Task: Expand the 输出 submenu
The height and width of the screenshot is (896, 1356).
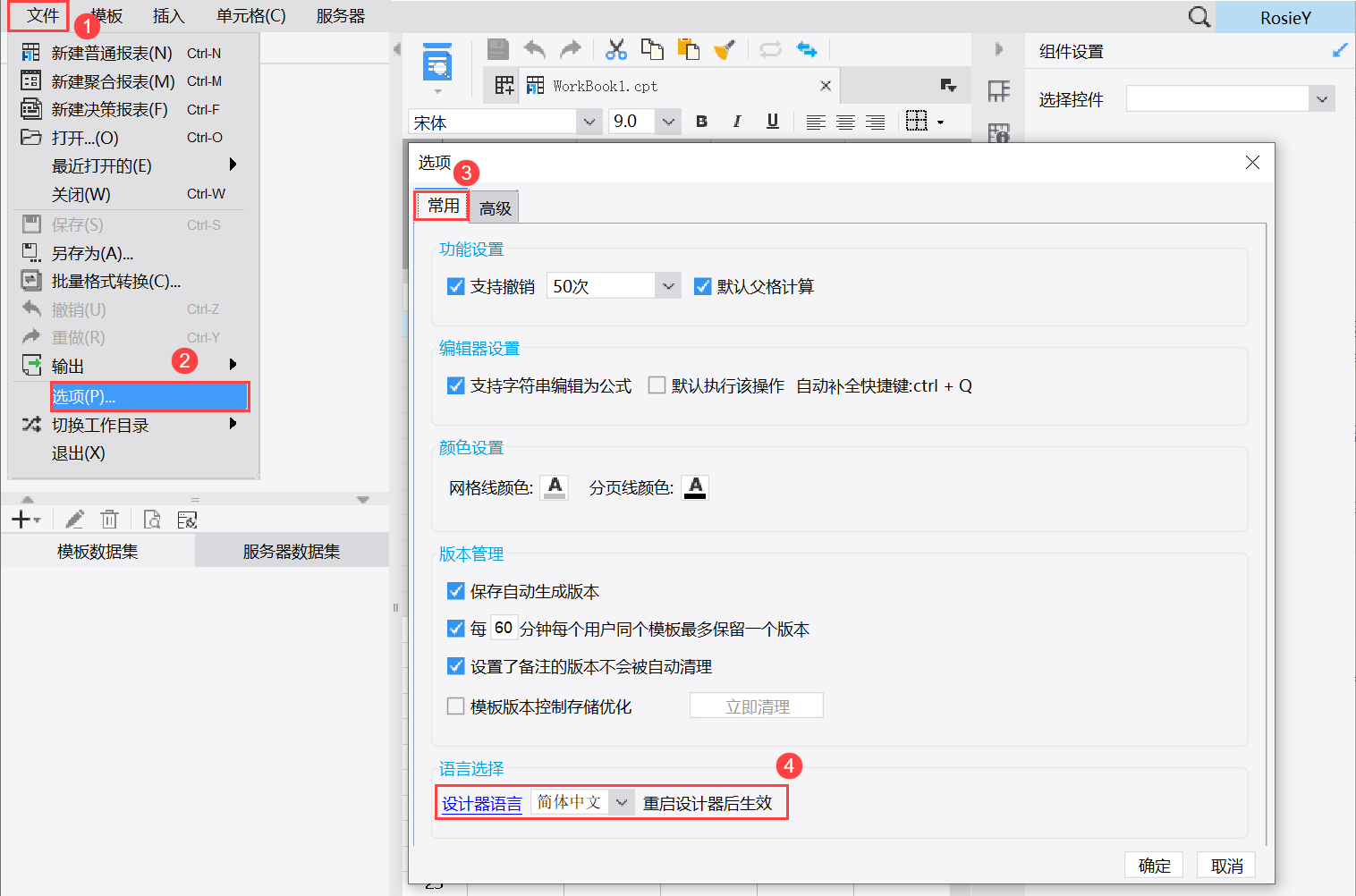Action: (x=233, y=365)
